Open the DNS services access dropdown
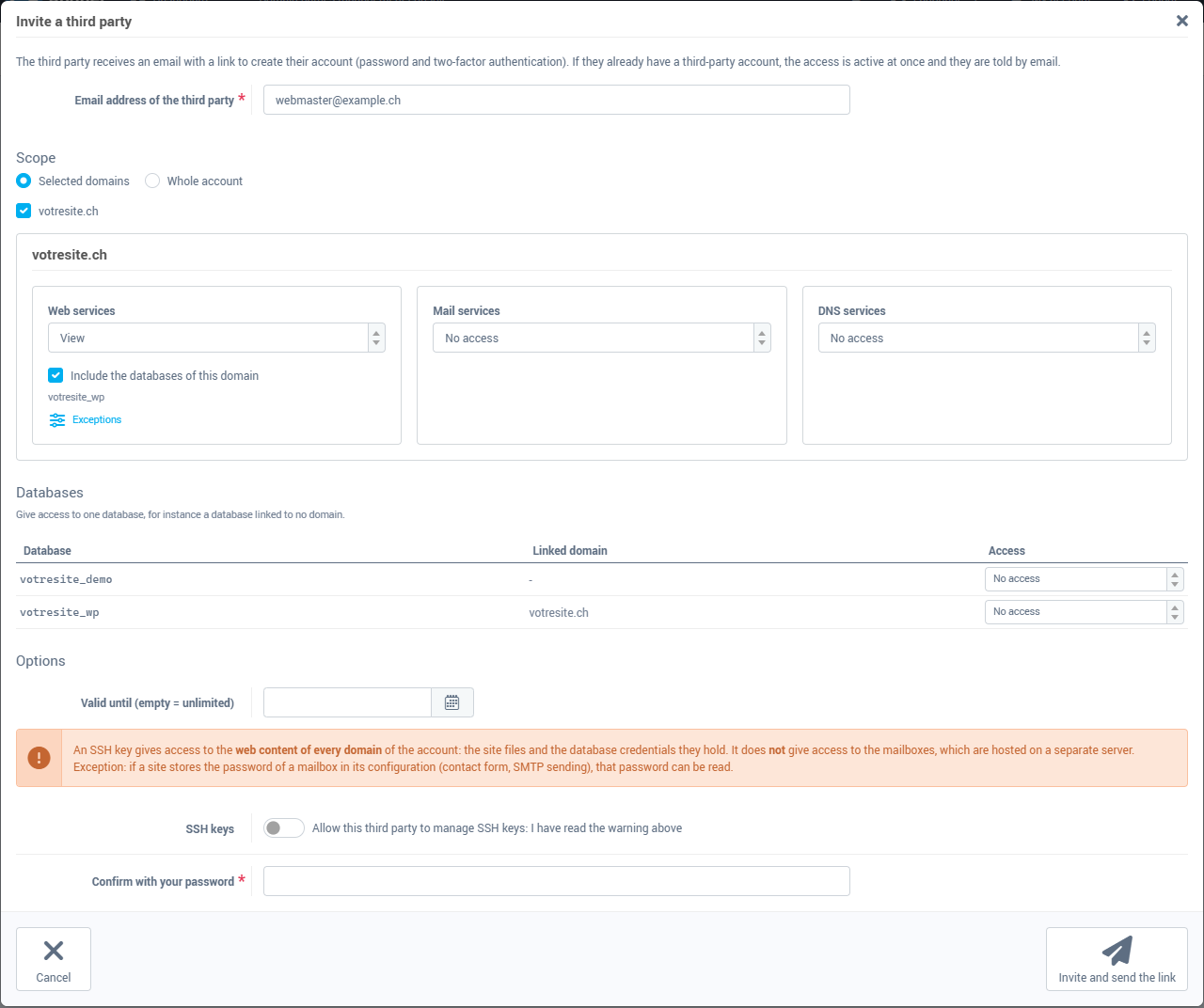The image size is (1204, 1008). coord(987,338)
